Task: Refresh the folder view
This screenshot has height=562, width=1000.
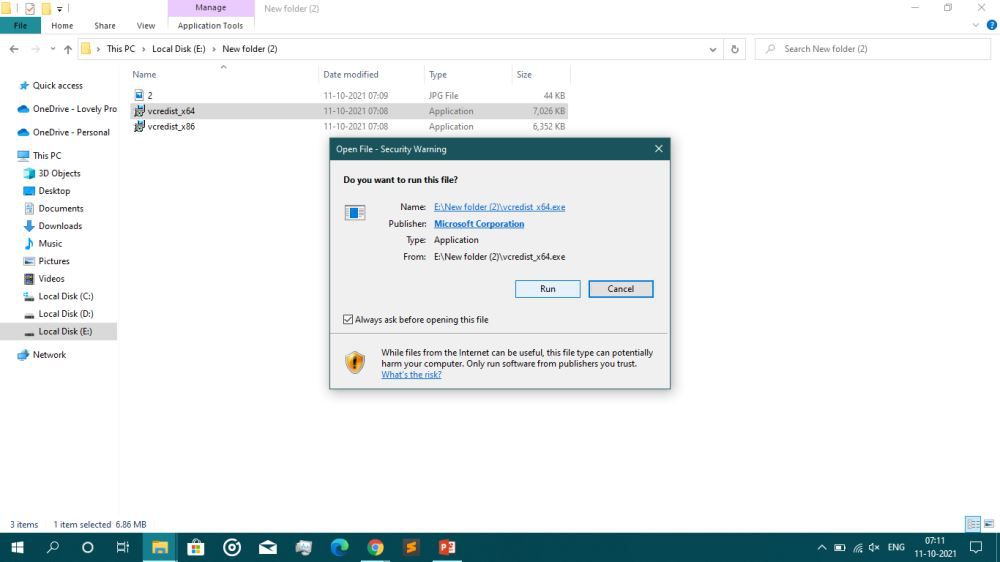Action: coord(735,49)
